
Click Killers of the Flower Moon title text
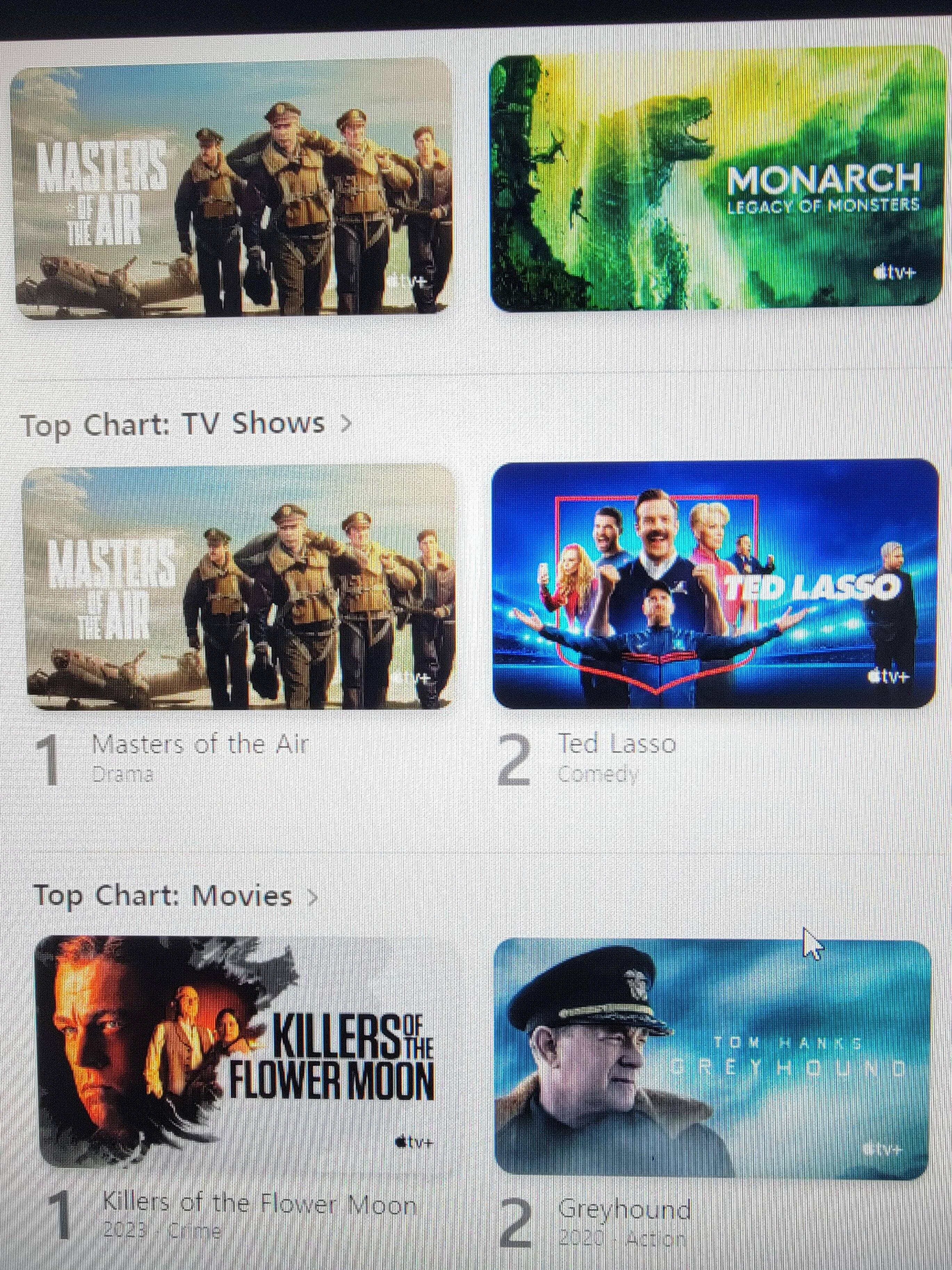point(260,1204)
